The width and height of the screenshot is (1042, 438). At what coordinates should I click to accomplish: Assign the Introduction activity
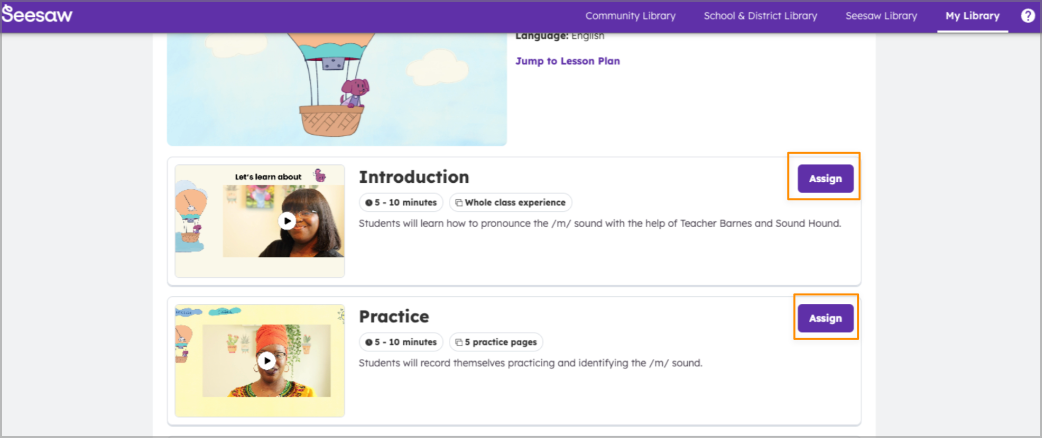coord(825,179)
